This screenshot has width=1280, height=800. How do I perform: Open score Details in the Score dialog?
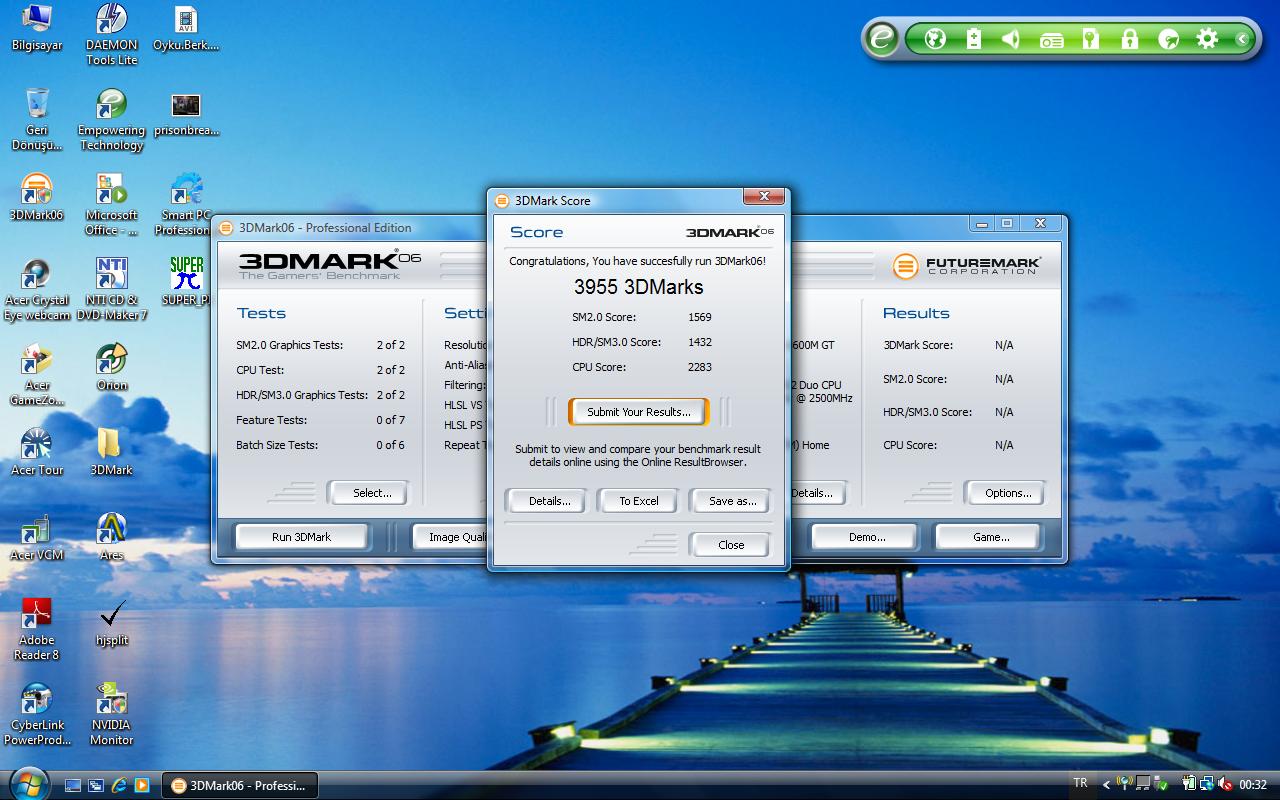549,501
